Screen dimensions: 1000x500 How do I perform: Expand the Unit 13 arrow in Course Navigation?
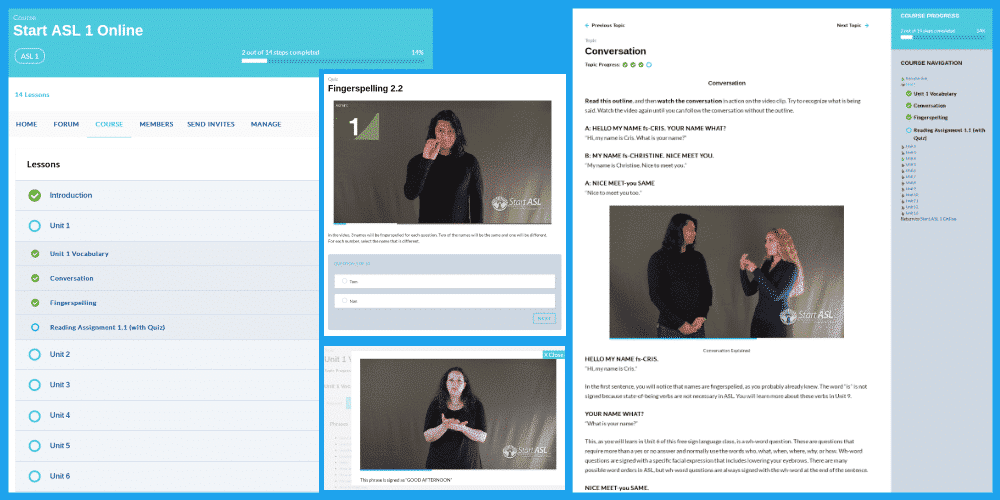(902, 214)
